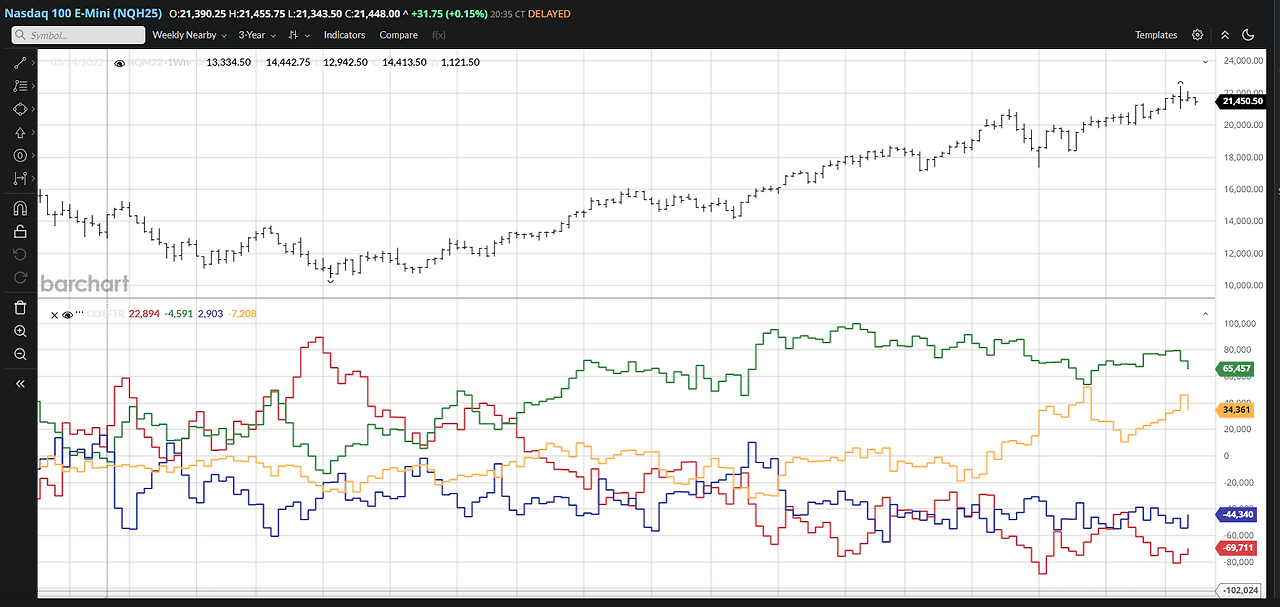Click the 21,450.50 price label
The width and height of the screenshot is (1280, 607).
pos(1241,101)
